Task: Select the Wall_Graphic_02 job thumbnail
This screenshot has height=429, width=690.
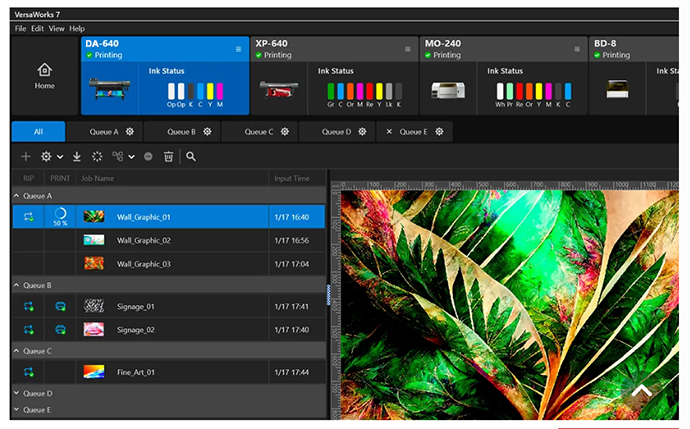Action: (x=94, y=240)
